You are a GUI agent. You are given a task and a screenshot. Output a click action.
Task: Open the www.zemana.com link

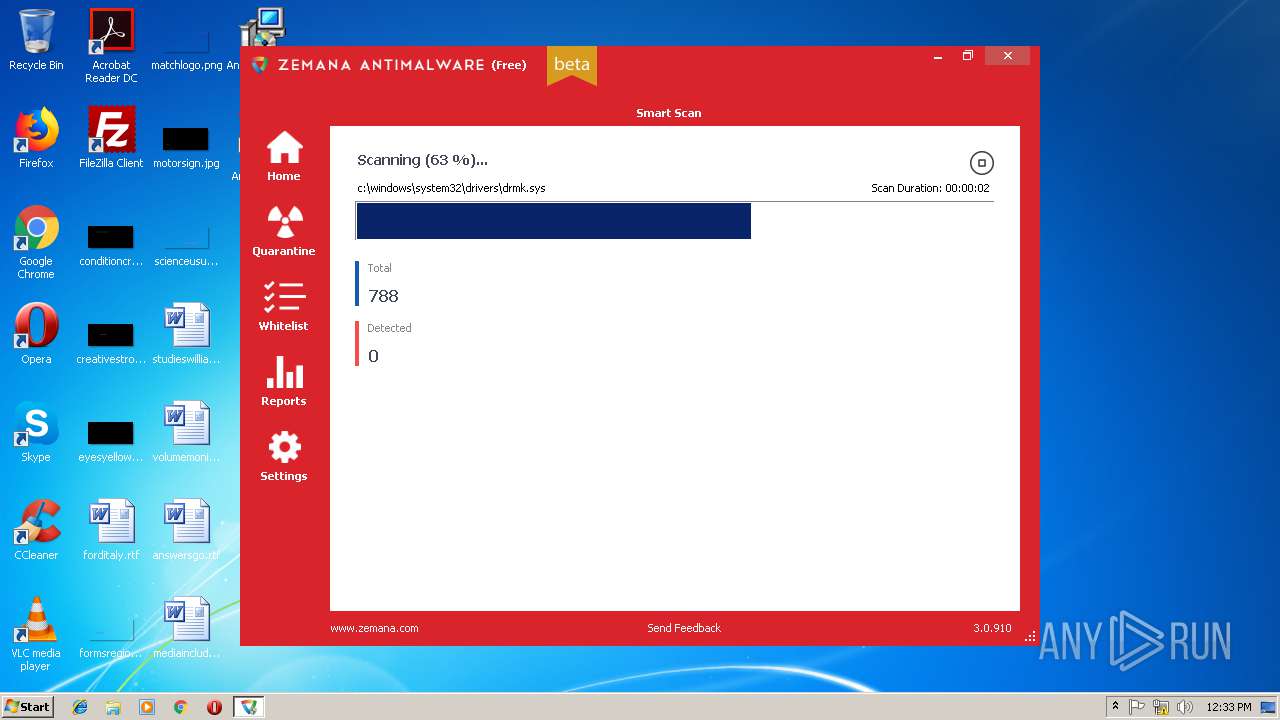374,628
